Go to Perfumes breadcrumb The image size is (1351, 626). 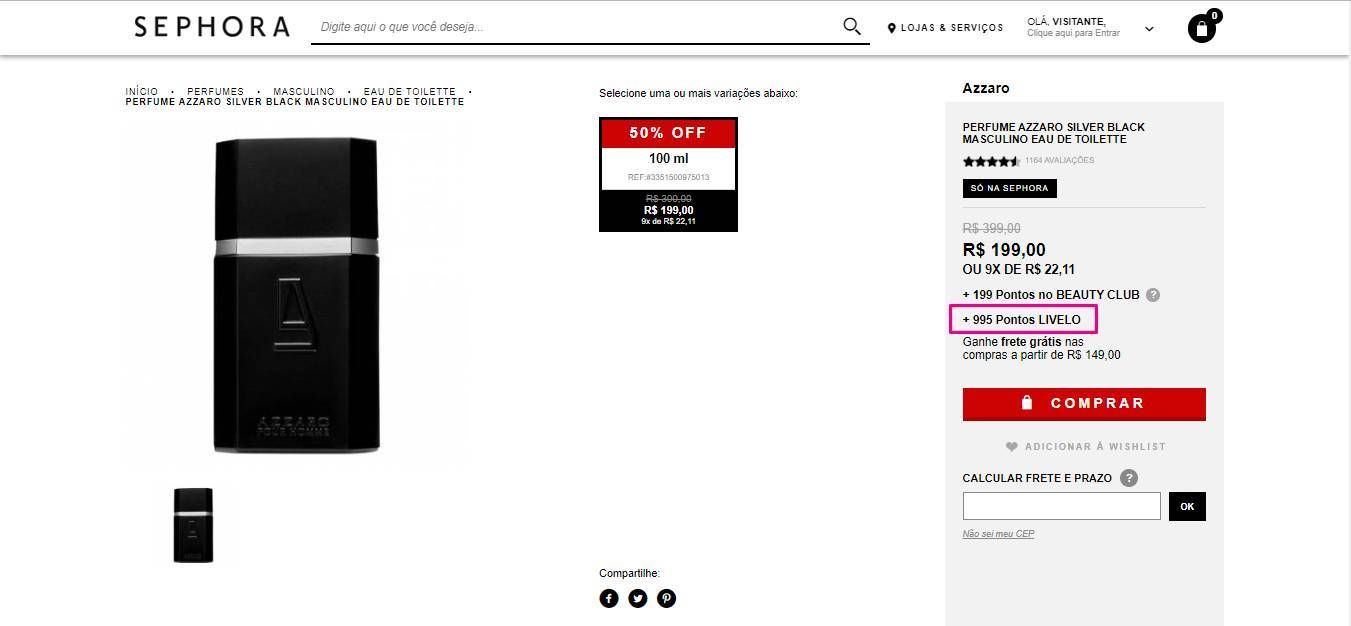coord(215,91)
